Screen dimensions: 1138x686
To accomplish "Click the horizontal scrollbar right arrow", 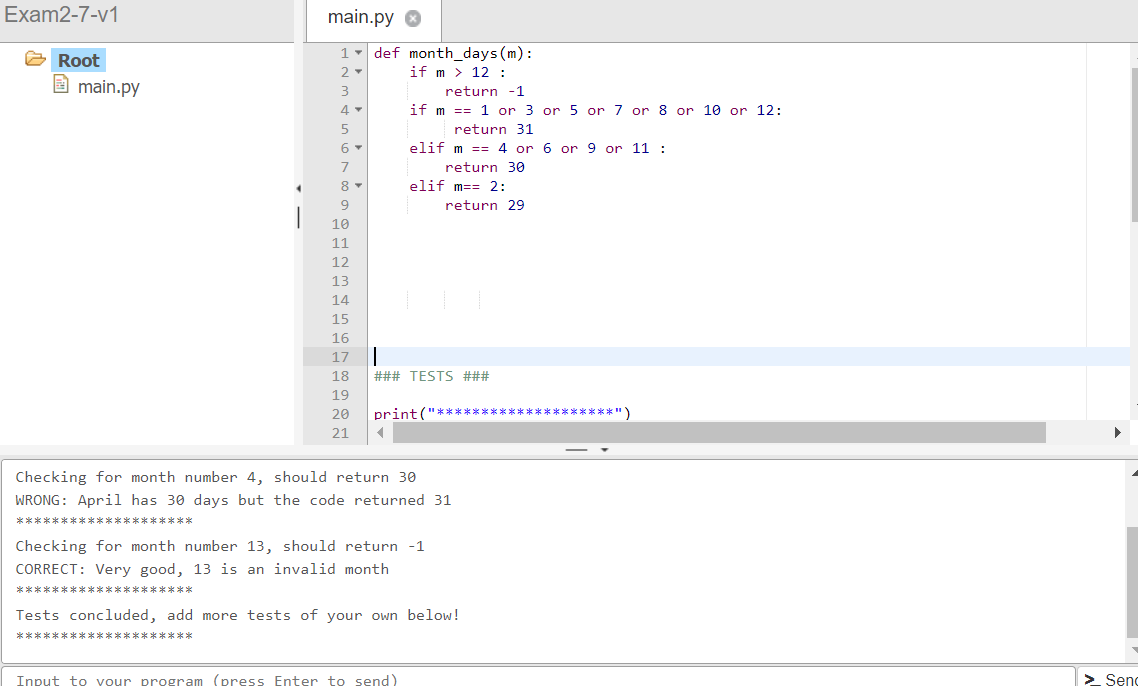I will click(1117, 433).
